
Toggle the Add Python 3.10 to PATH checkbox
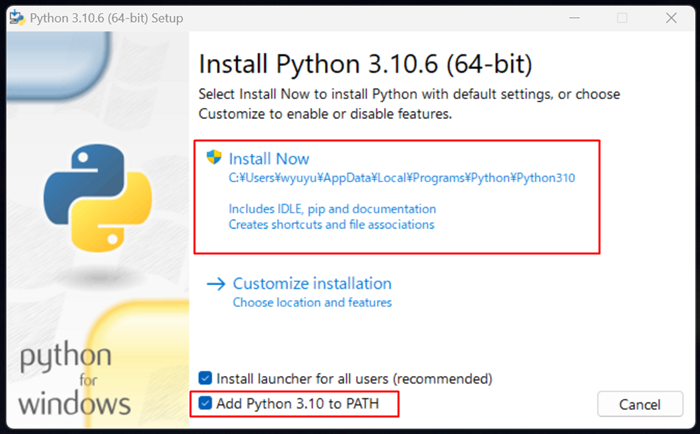206,403
